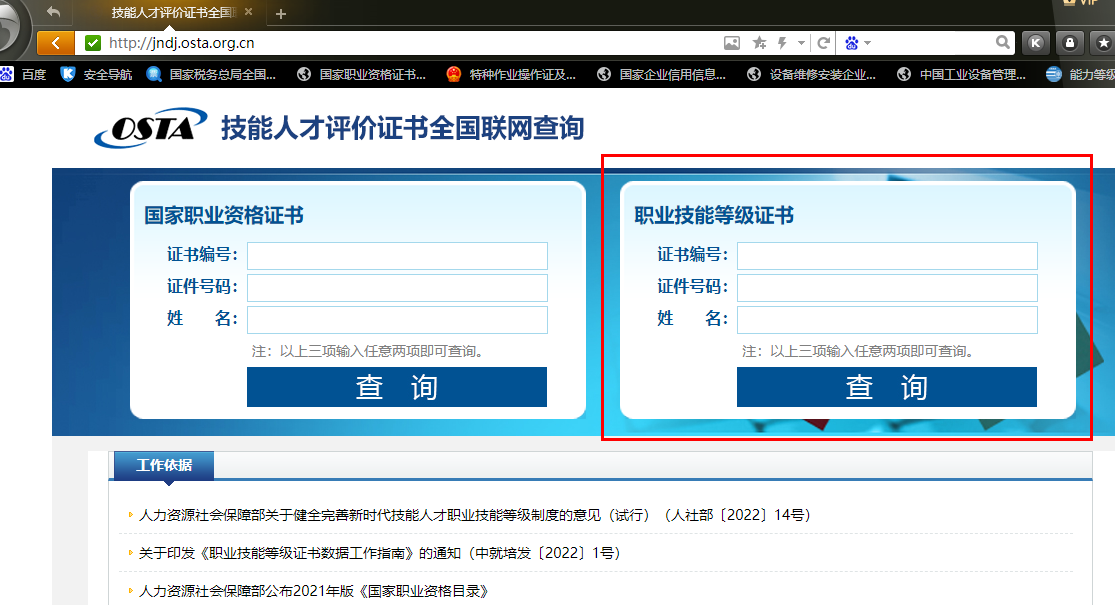Screen dimensions: 1115x605
Task: Click the magnifier search icon in search box
Action: coord(1003,43)
